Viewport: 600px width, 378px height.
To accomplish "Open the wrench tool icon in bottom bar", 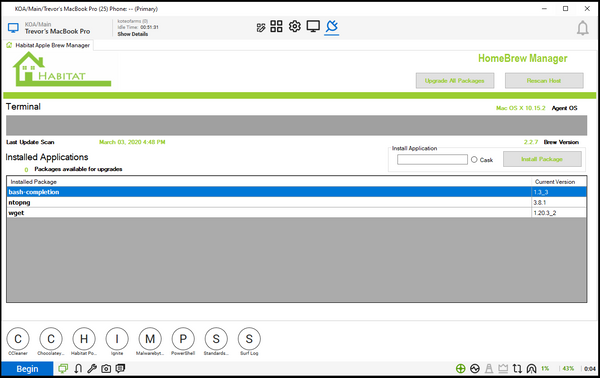I will (92, 368).
